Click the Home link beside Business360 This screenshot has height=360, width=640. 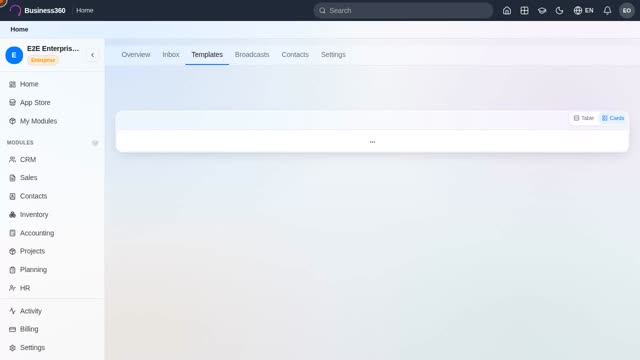click(x=85, y=10)
